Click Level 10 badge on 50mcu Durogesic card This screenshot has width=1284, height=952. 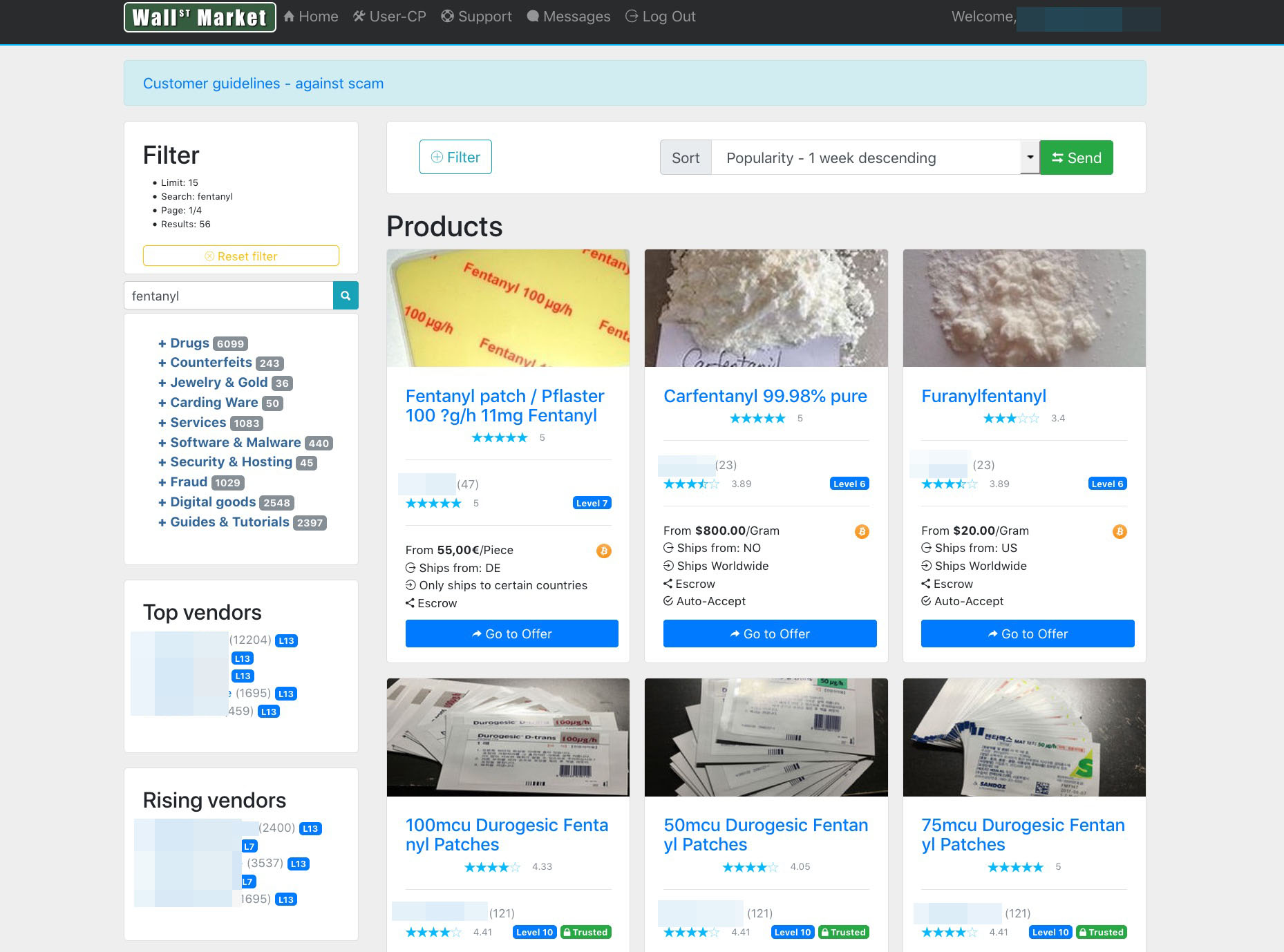(793, 932)
